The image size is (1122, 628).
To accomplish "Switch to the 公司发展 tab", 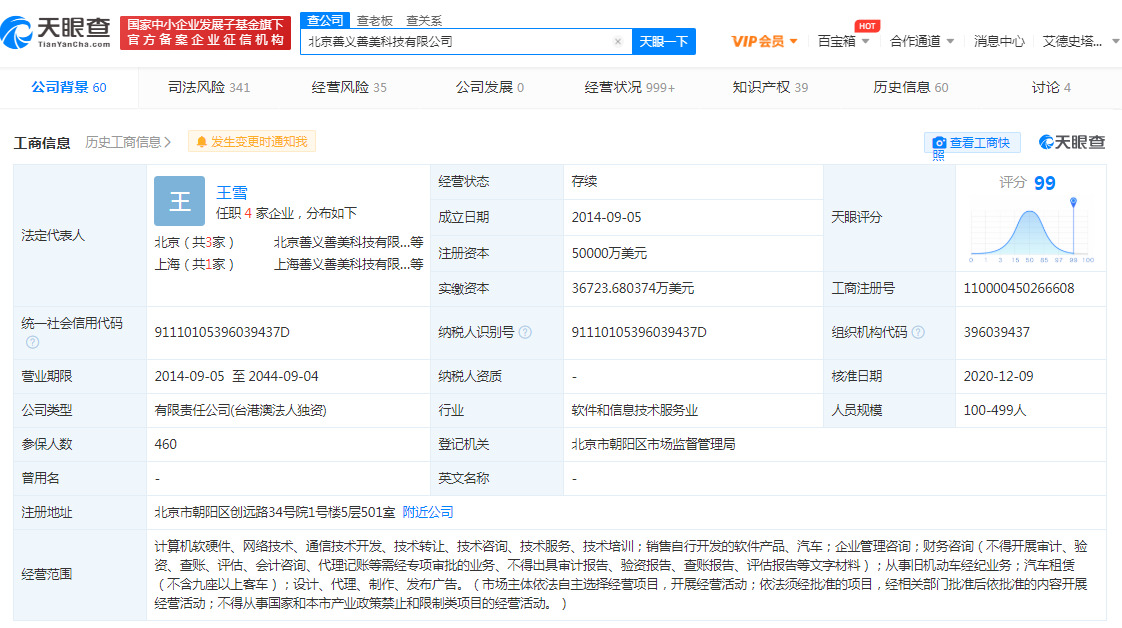I will tap(490, 87).
